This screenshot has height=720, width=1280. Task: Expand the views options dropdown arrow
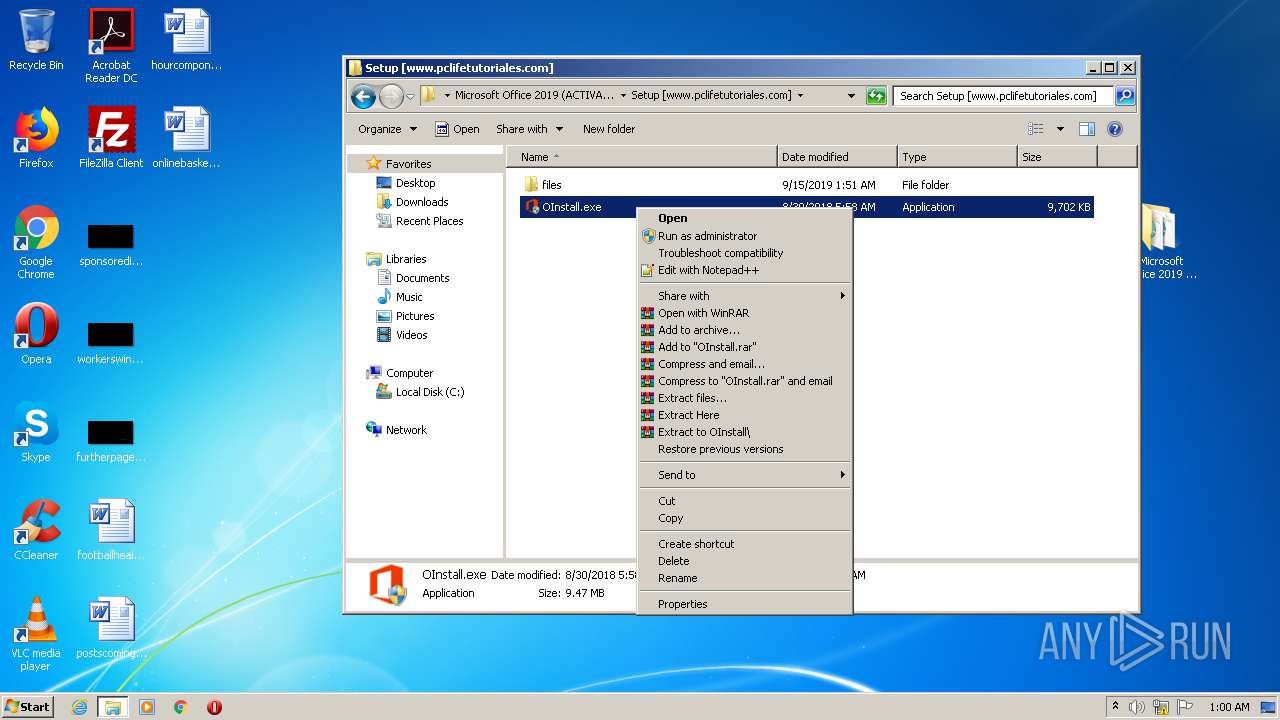pos(1060,129)
